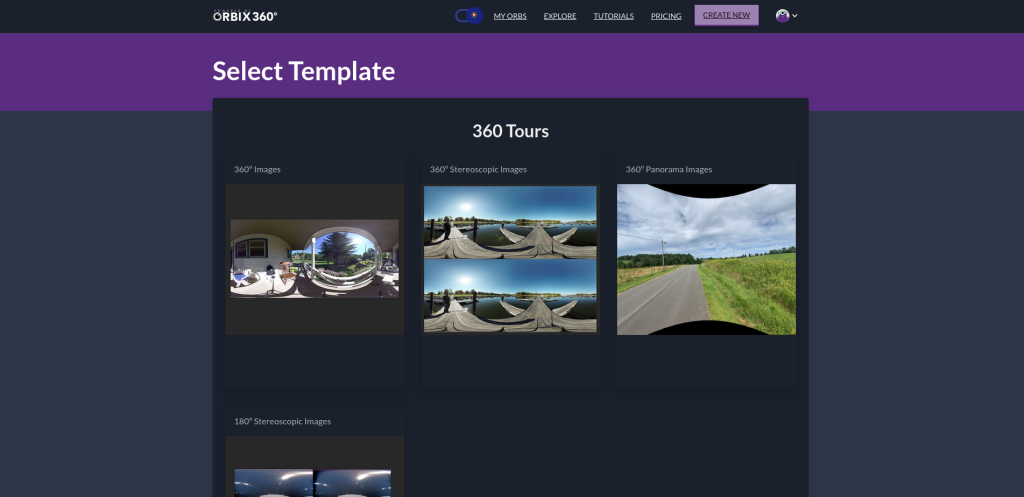Expand the profile dropdown chevron

click(x=795, y=16)
